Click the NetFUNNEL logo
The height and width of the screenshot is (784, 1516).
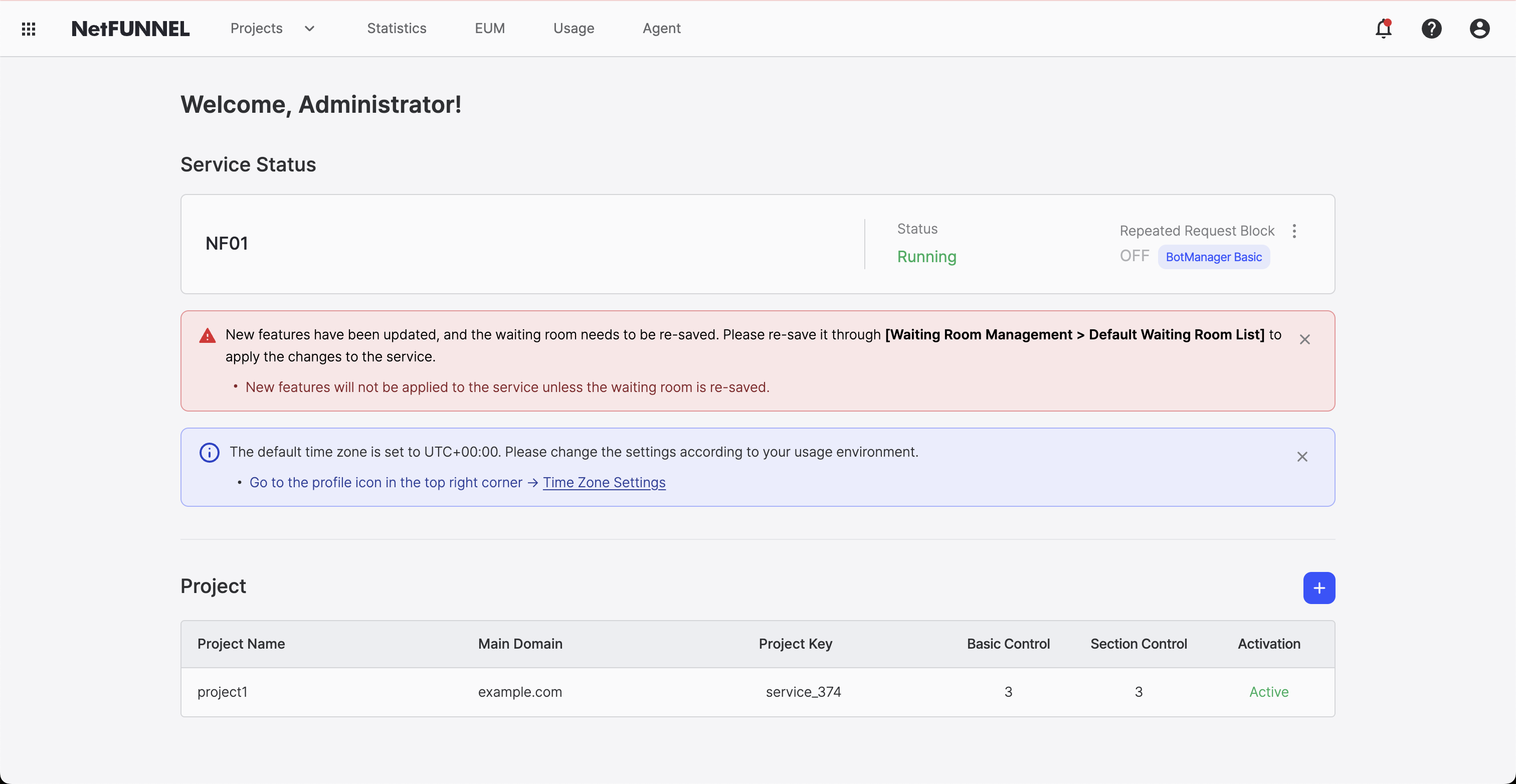coord(130,28)
